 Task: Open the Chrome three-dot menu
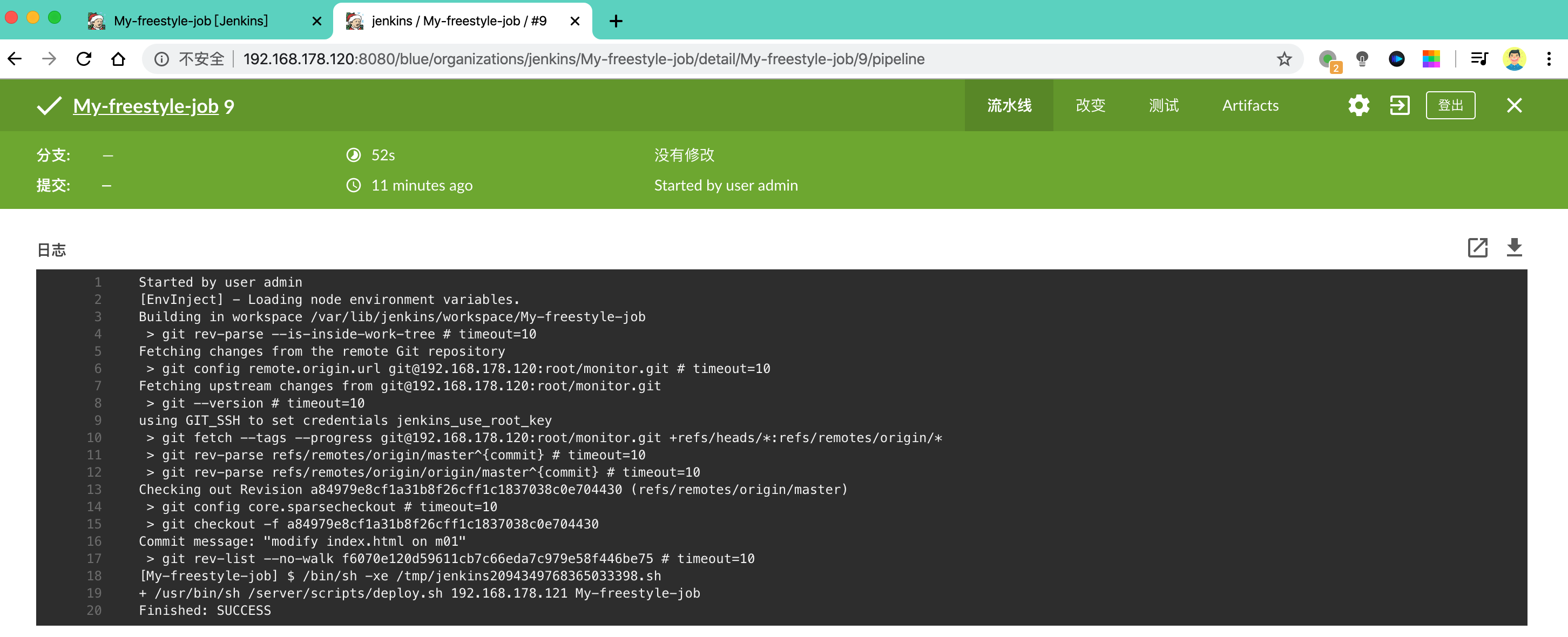[1549, 59]
